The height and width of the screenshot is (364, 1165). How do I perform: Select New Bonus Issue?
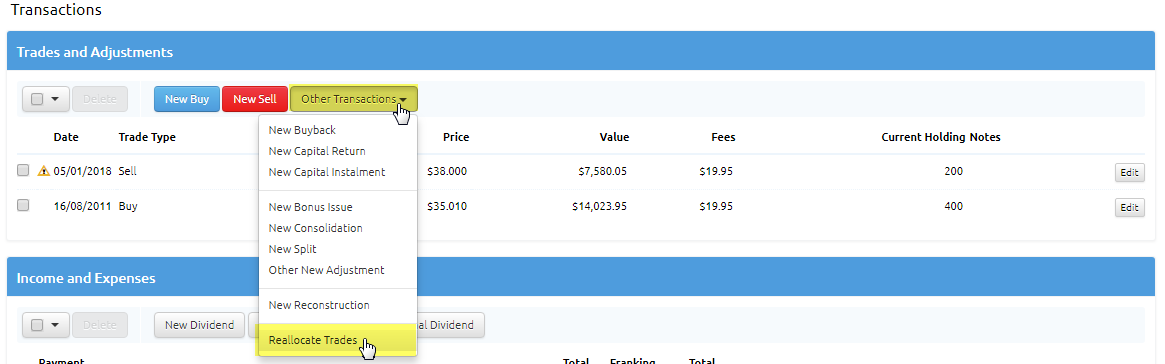pyautogui.click(x=310, y=207)
